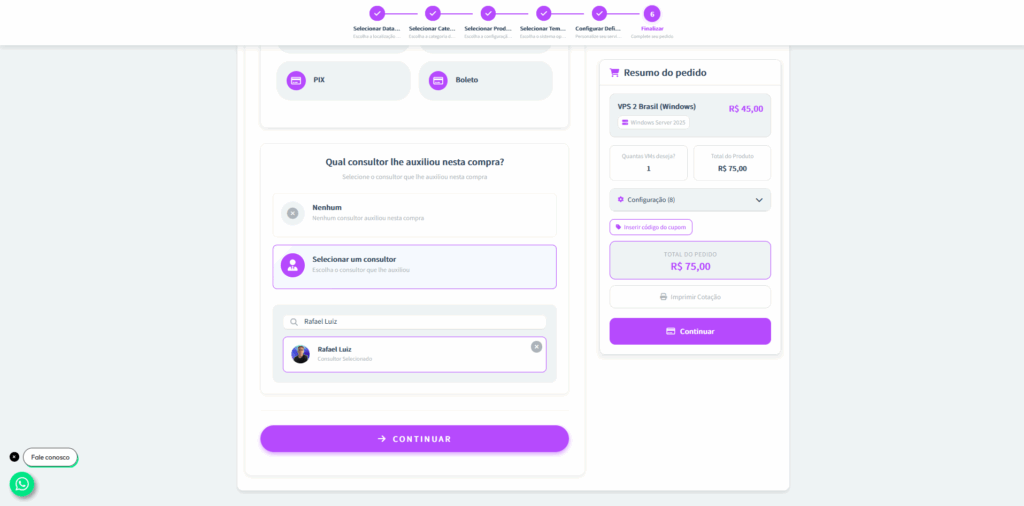Viewport: 1024px width, 506px height.
Task: Expand the Configuração (8) section
Action: pos(689,200)
